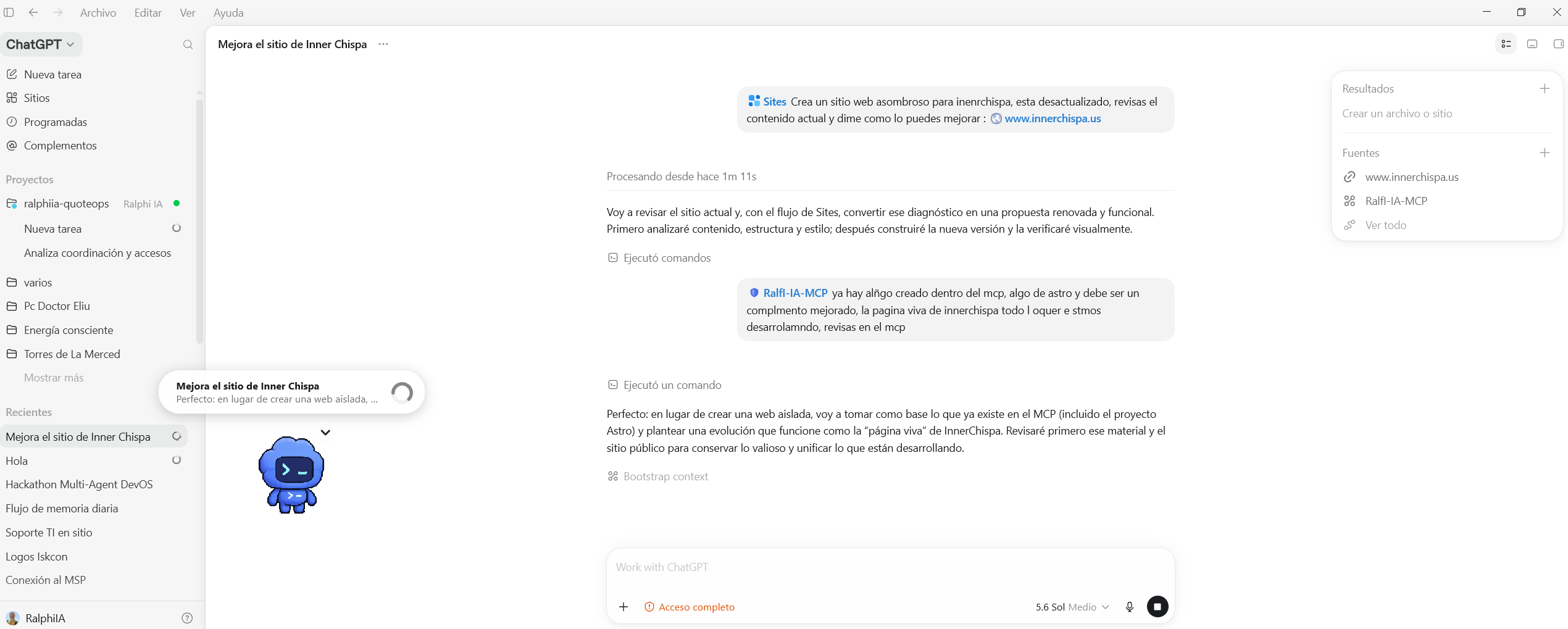Open the Archivo menu
The width and height of the screenshot is (1568, 629).
coord(98,12)
